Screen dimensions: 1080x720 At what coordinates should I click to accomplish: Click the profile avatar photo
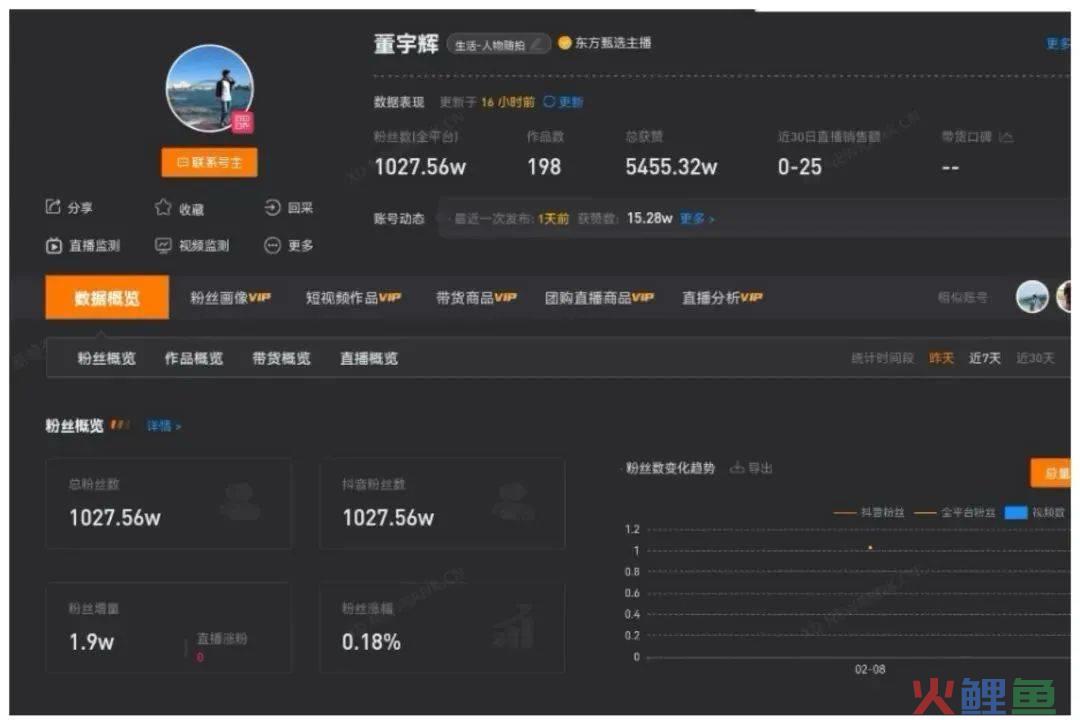tap(209, 88)
